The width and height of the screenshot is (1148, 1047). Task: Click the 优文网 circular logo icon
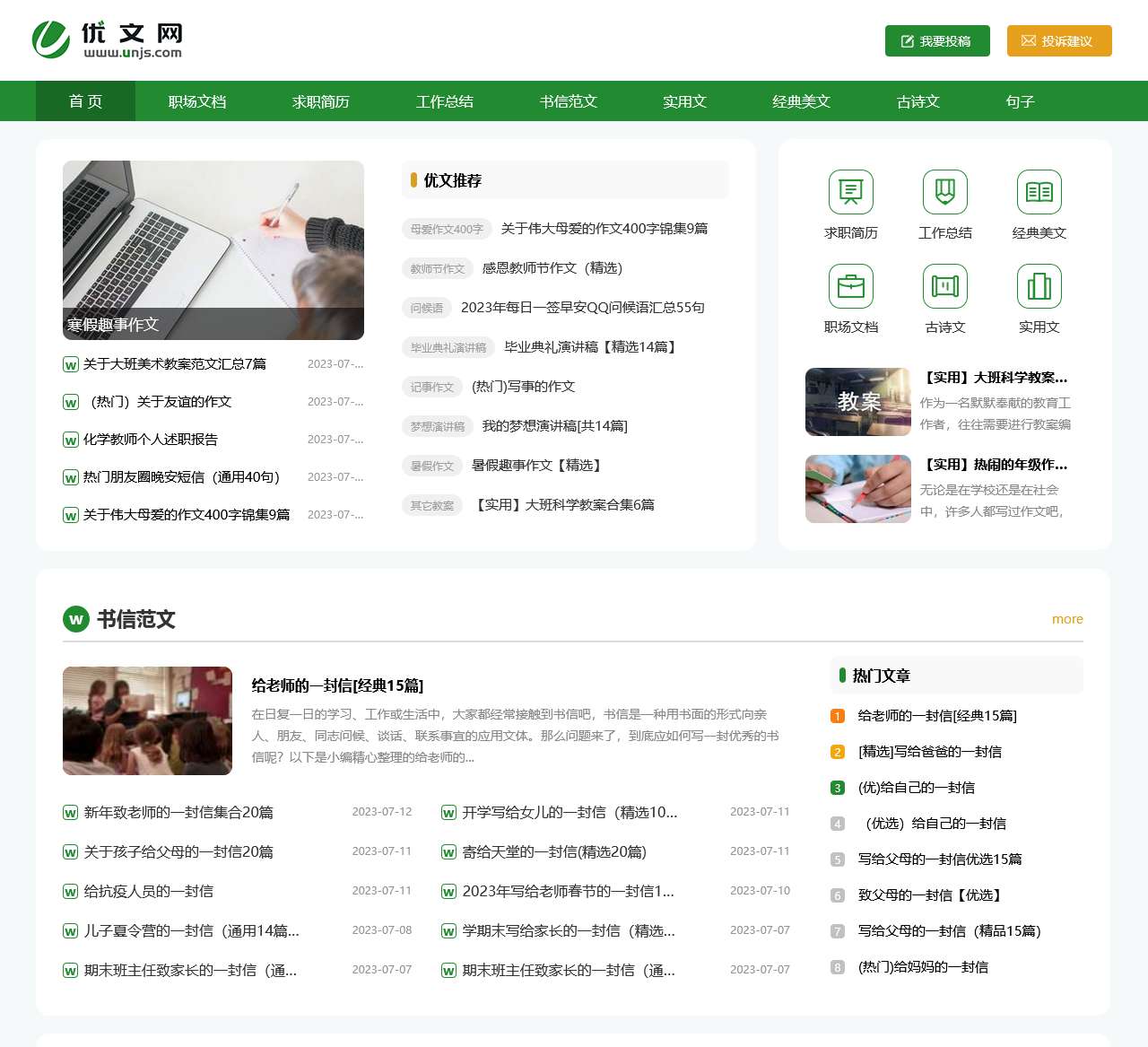(x=51, y=39)
